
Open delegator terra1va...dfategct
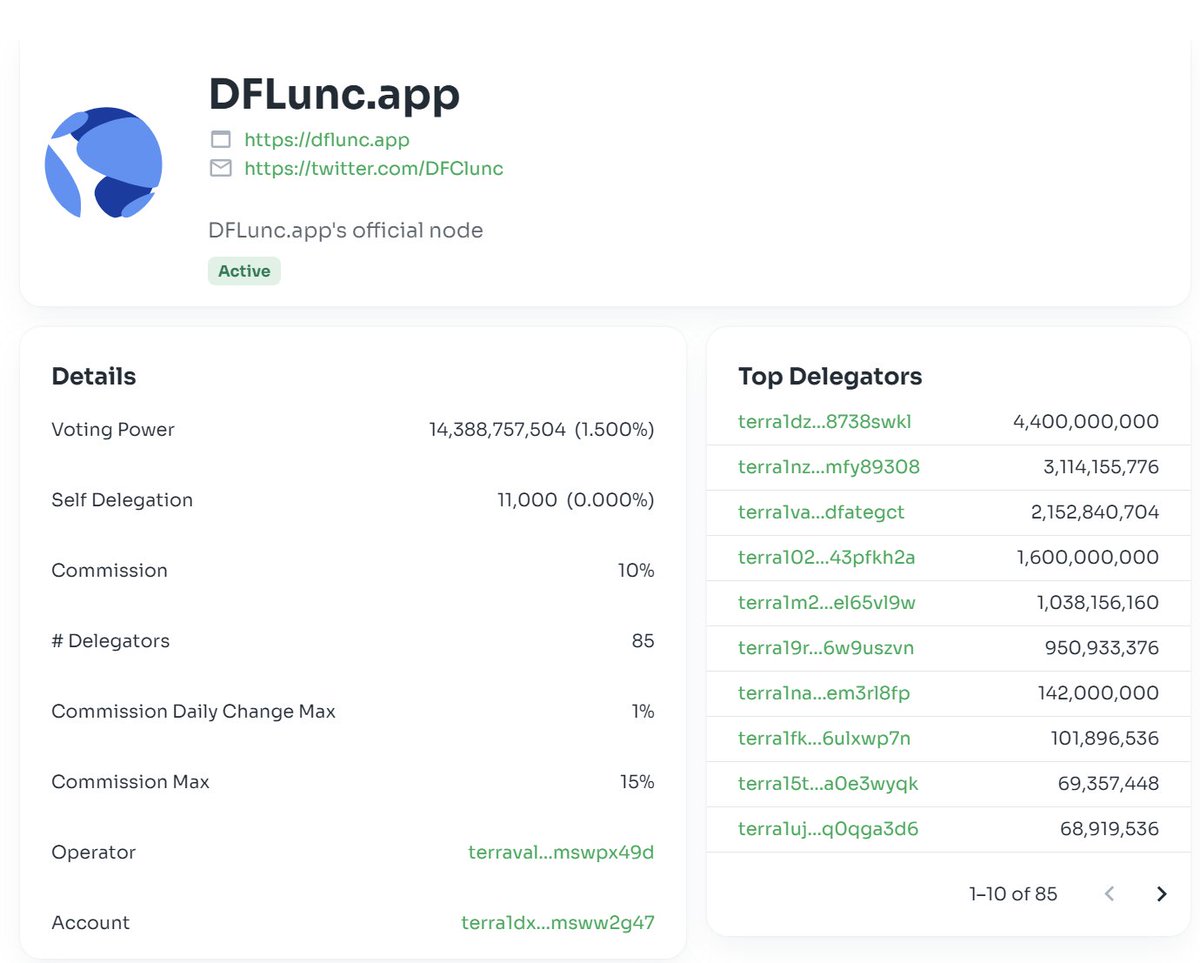(821, 512)
